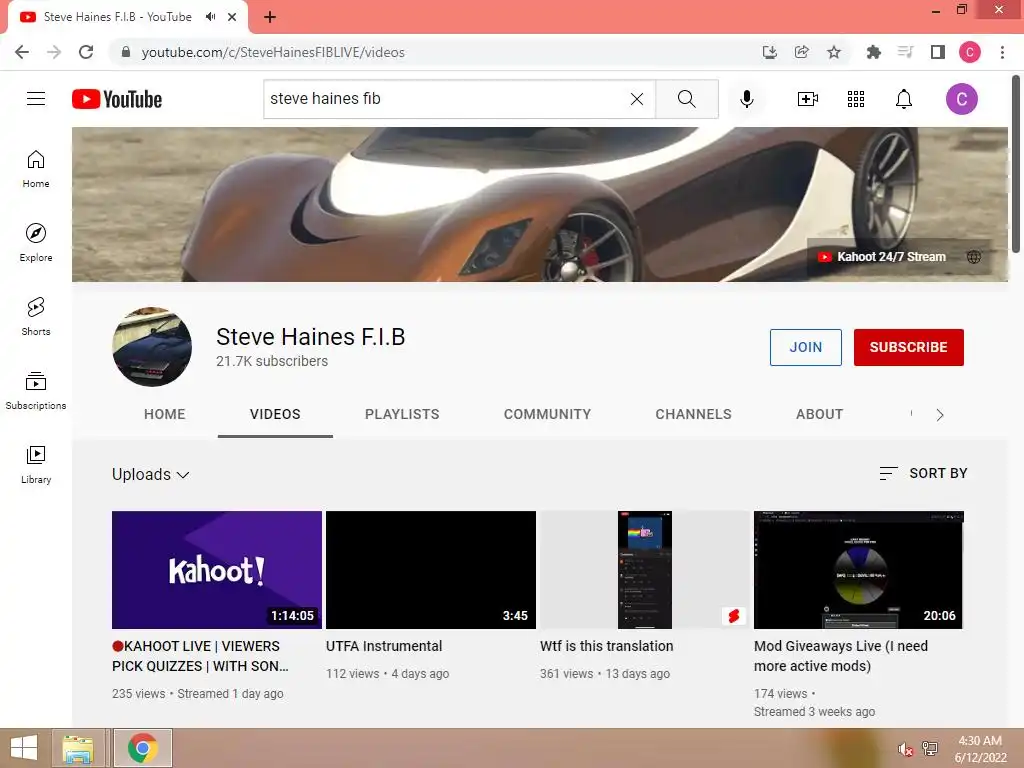Open a new browser tab
This screenshot has width=1024, height=768.
270,17
